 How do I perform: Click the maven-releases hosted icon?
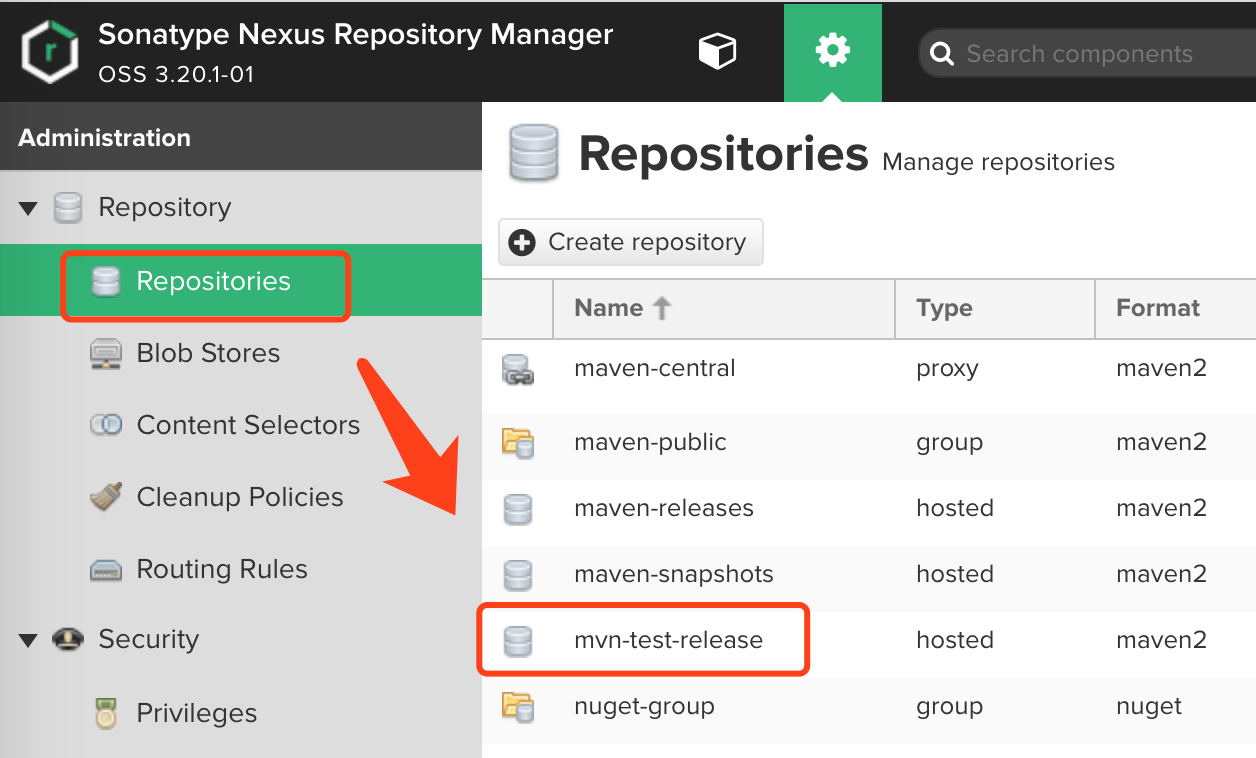point(517,509)
